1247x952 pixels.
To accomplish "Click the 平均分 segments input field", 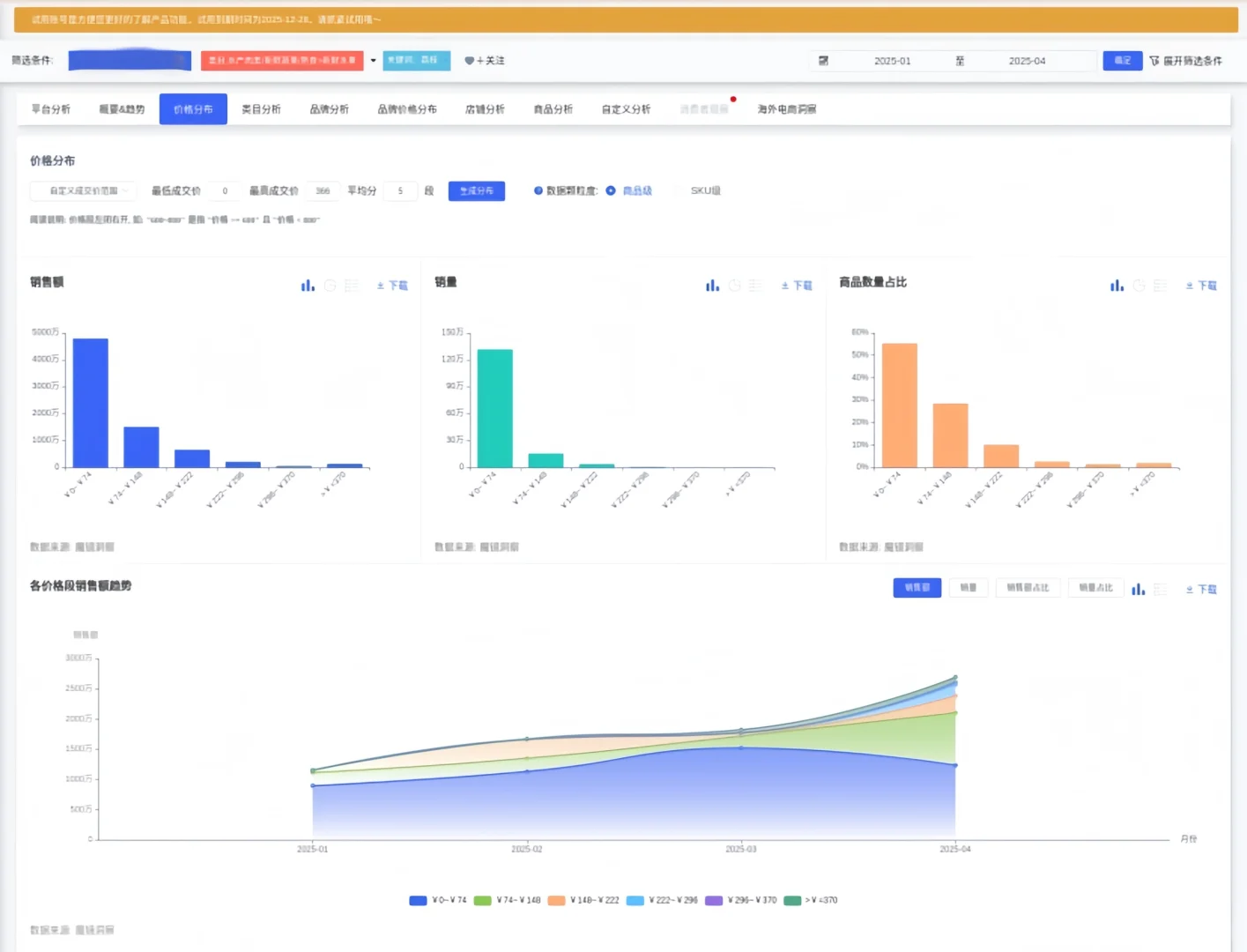I will tap(400, 190).
